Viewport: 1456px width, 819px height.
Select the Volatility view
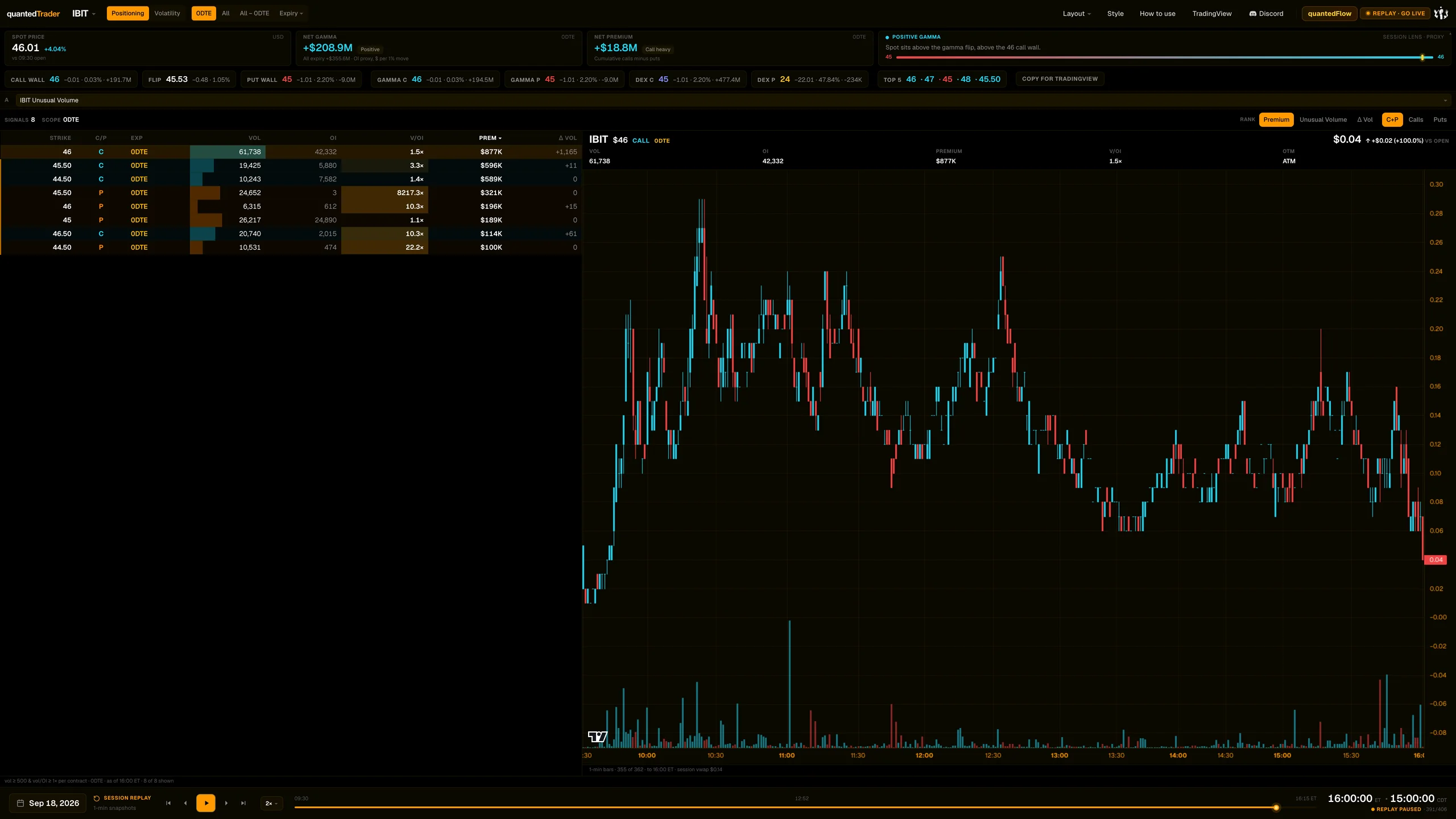click(167, 14)
